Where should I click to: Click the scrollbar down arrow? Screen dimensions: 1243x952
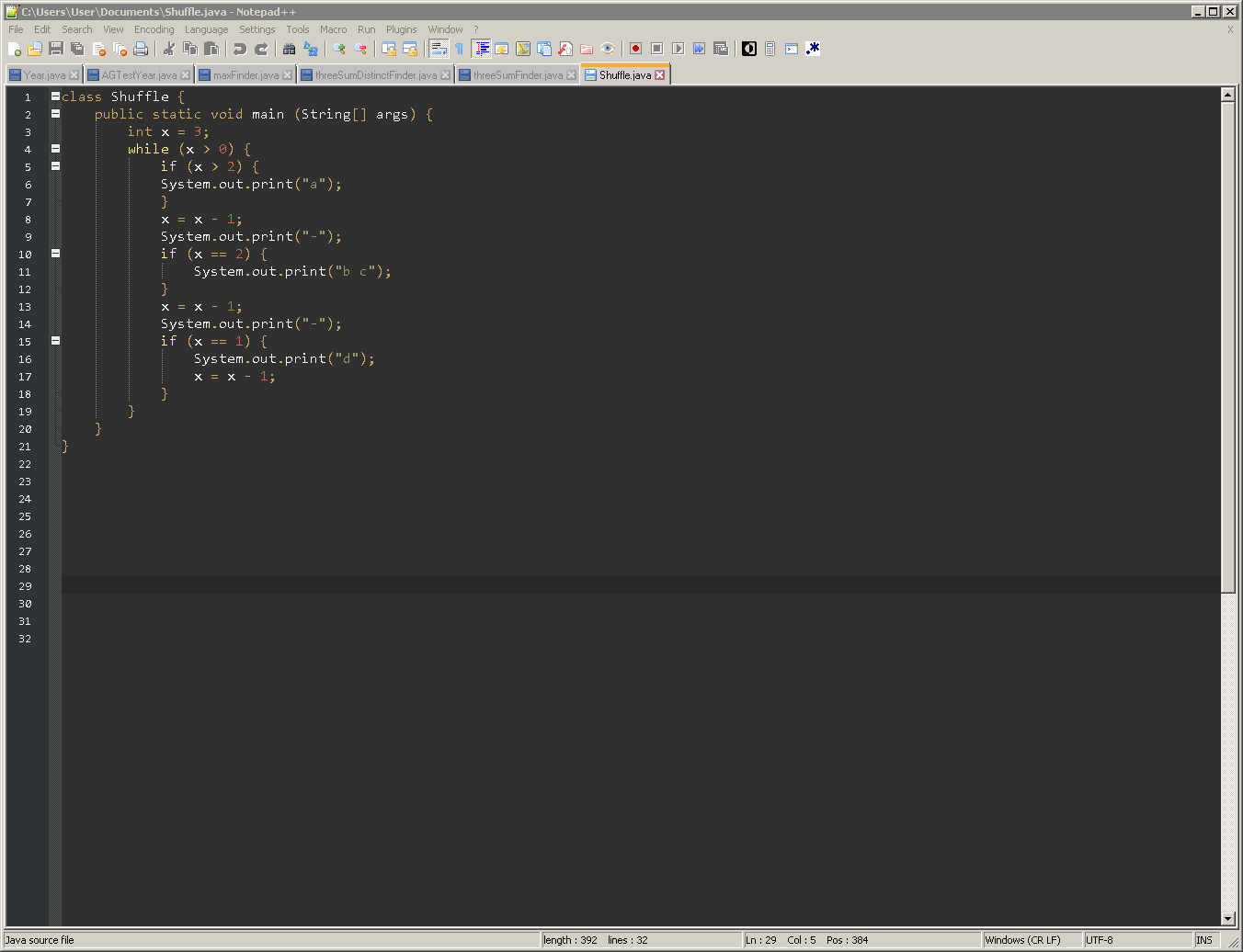[x=1227, y=919]
